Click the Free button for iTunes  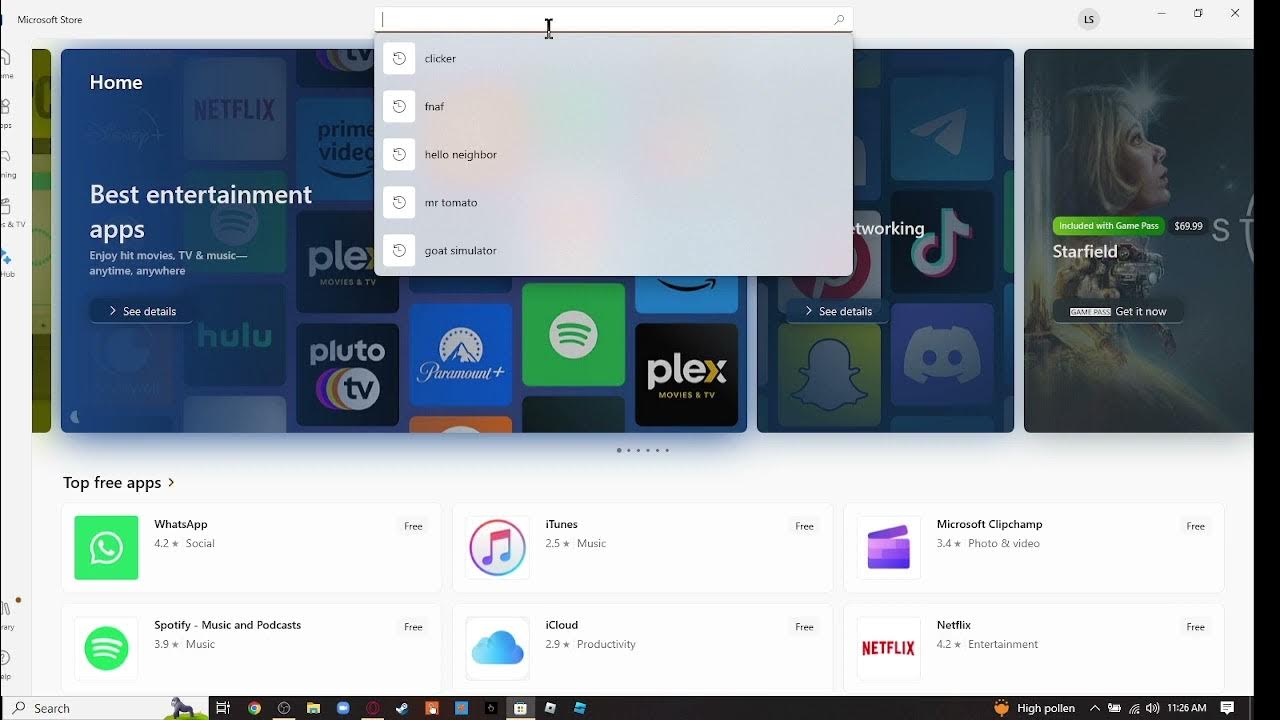point(804,526)
